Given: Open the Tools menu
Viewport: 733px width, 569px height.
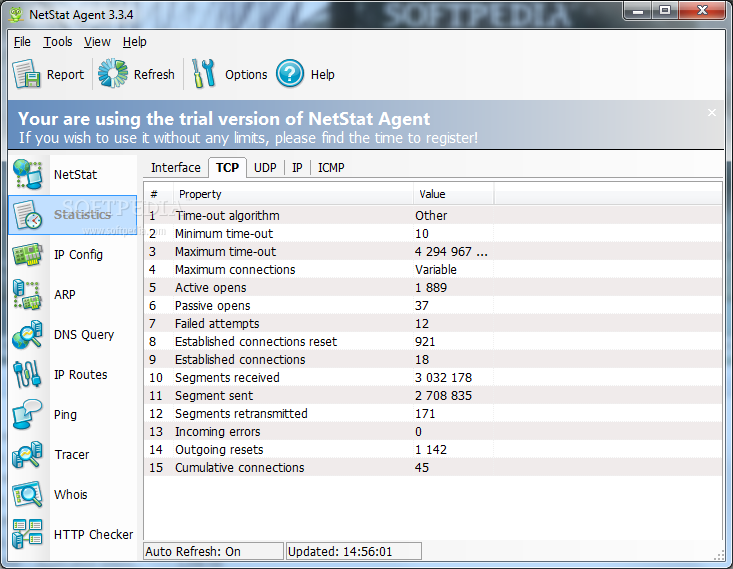Looking at the screenshot, I should (x=58, y=42).
